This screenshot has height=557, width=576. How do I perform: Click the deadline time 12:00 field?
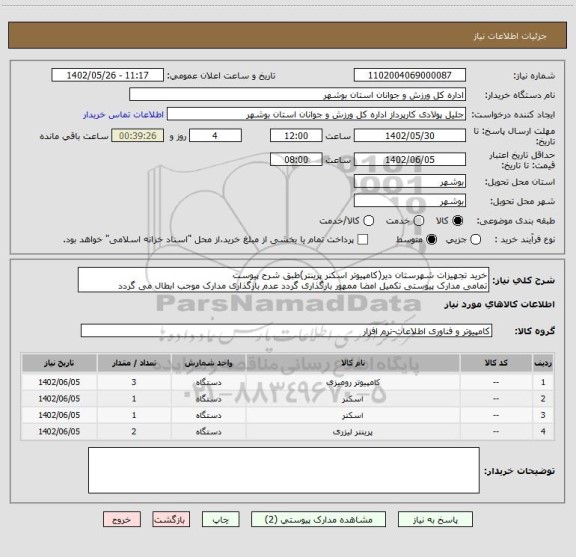296,136
